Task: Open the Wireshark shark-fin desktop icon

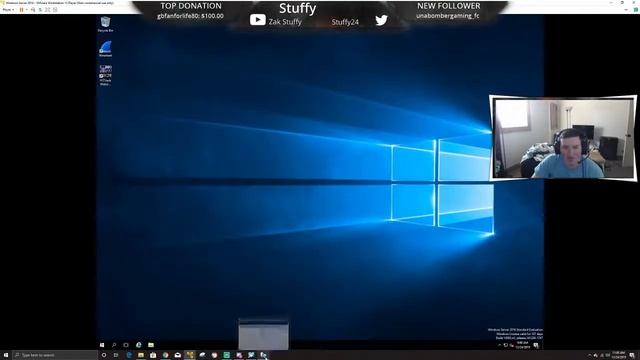Action: pyautogui.click(x=105, y=49)
